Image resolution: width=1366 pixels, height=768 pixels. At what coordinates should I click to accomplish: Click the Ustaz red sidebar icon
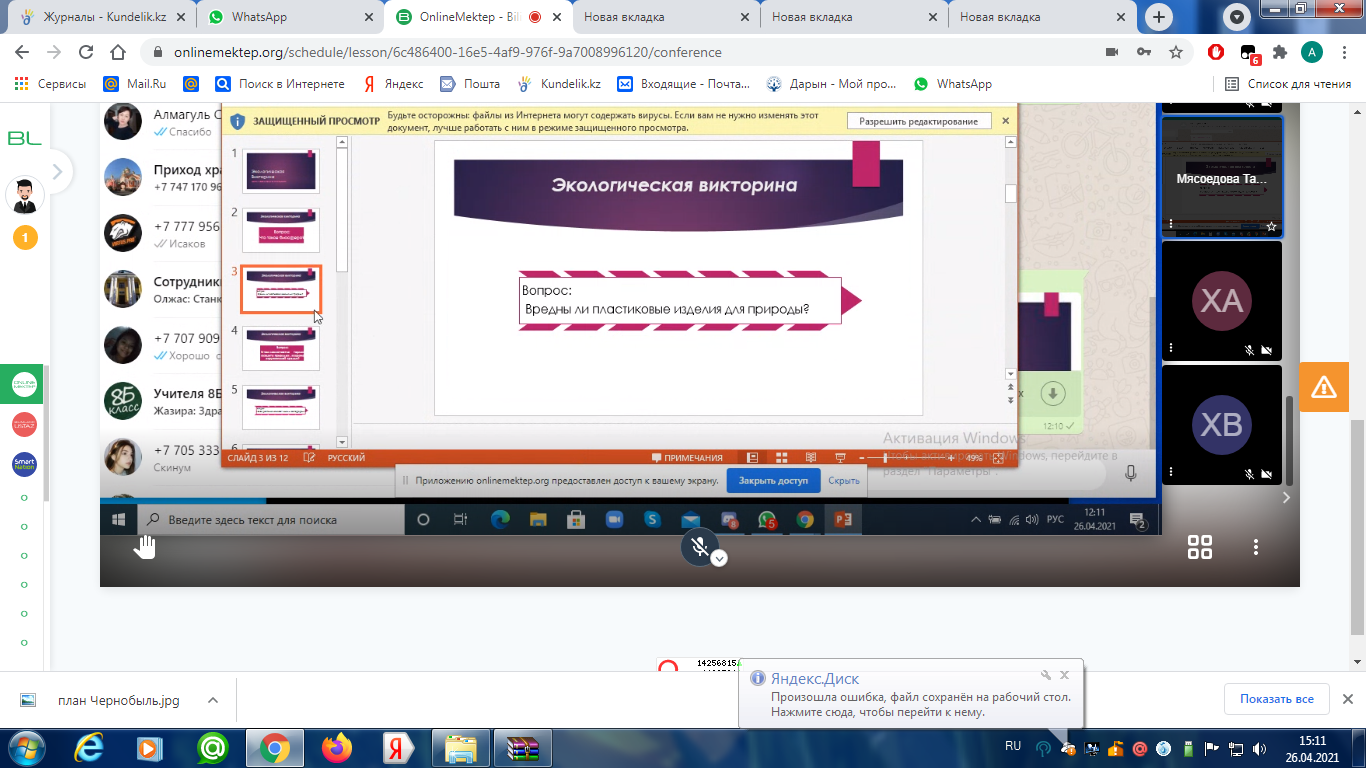pyautogui.click(x=24, y=424)
